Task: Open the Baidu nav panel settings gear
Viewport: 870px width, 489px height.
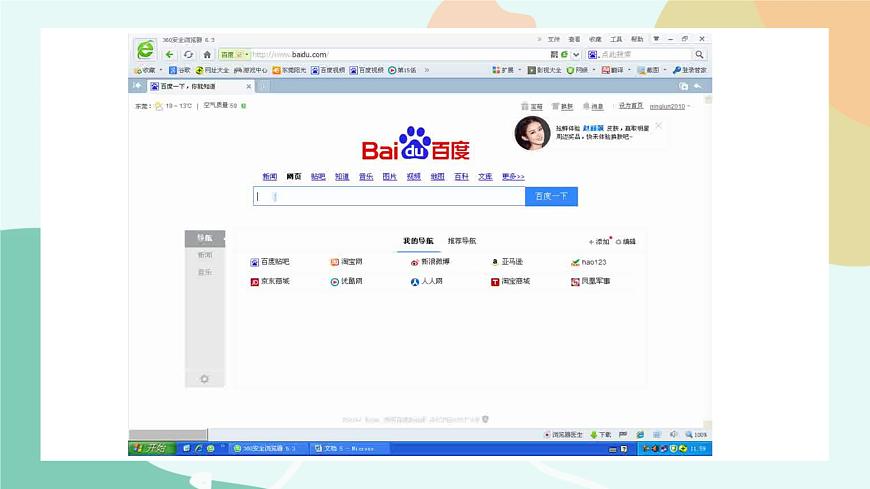Action: tap(204, 379)
